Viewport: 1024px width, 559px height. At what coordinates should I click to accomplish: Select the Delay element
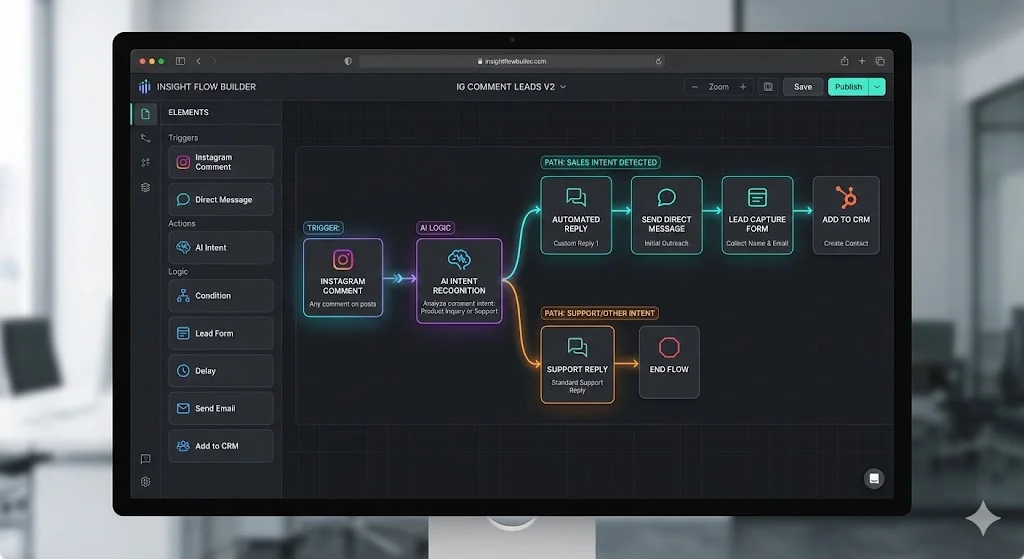221,371
